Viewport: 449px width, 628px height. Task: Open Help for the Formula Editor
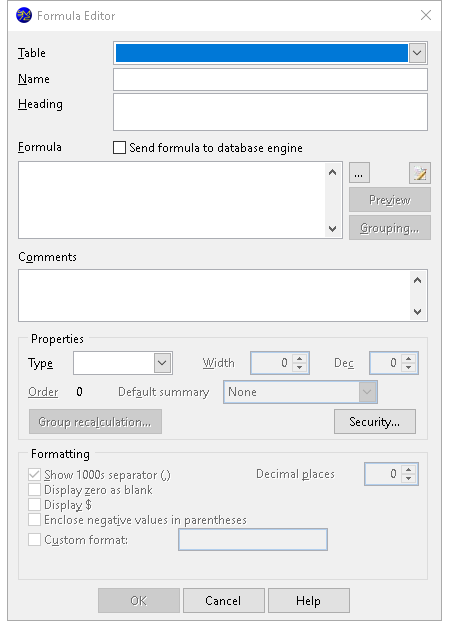[308, 600]
